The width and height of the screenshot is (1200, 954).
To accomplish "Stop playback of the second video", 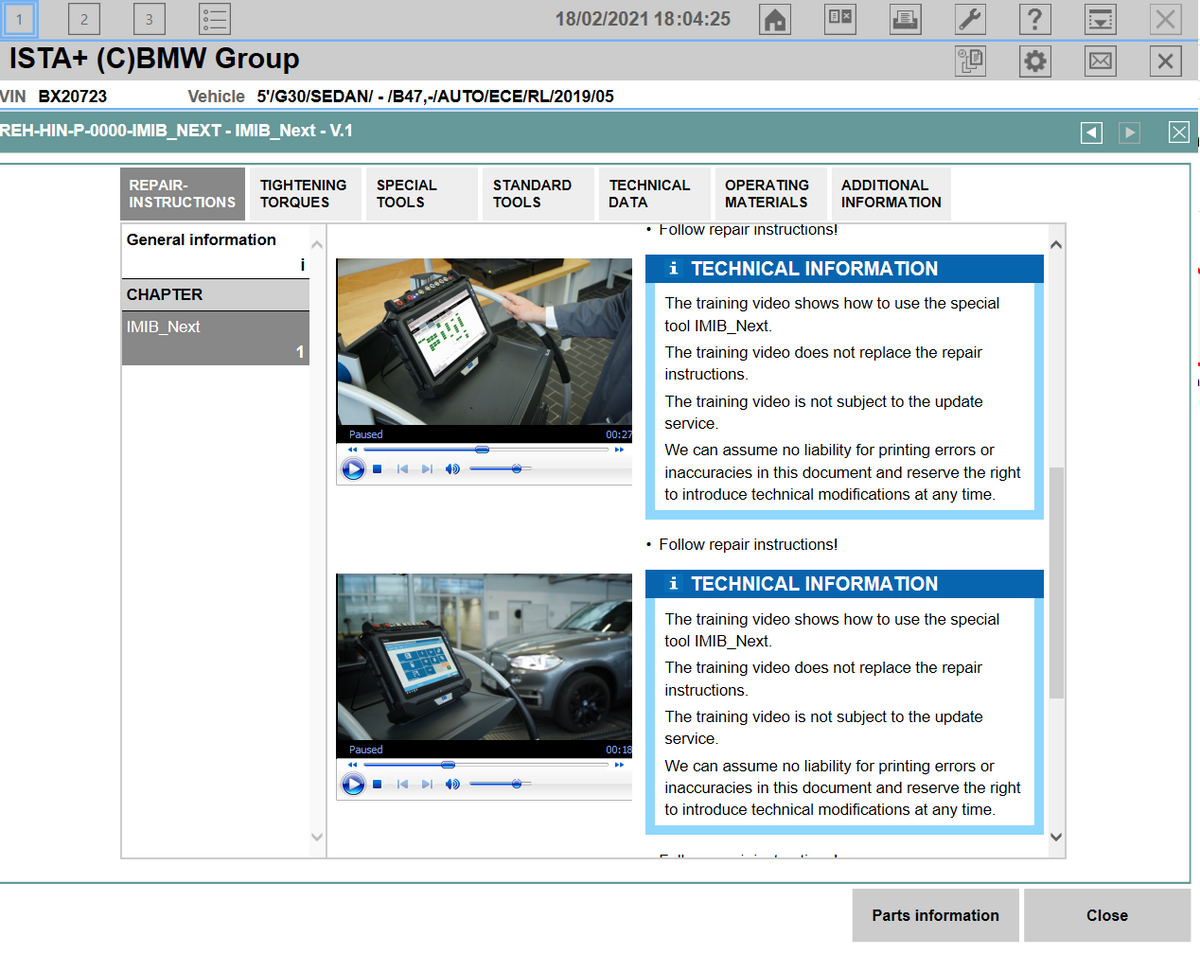I will 377,784.
